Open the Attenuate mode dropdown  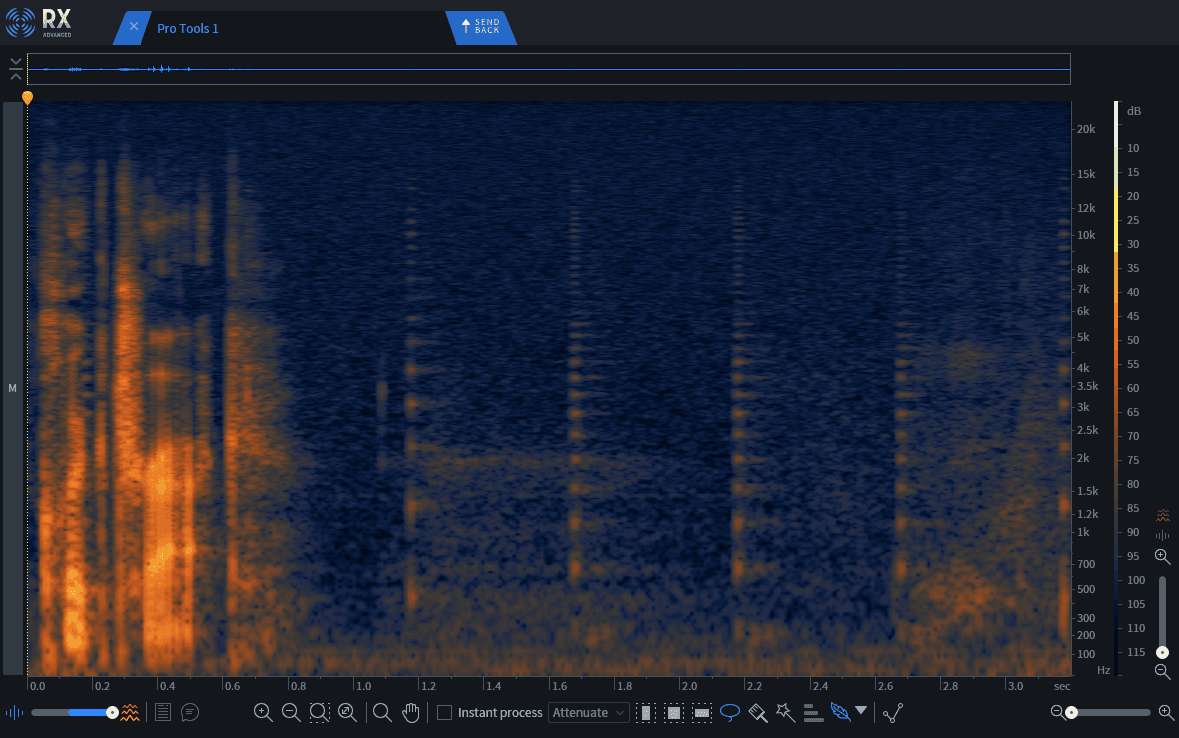[x=588, y=712]
